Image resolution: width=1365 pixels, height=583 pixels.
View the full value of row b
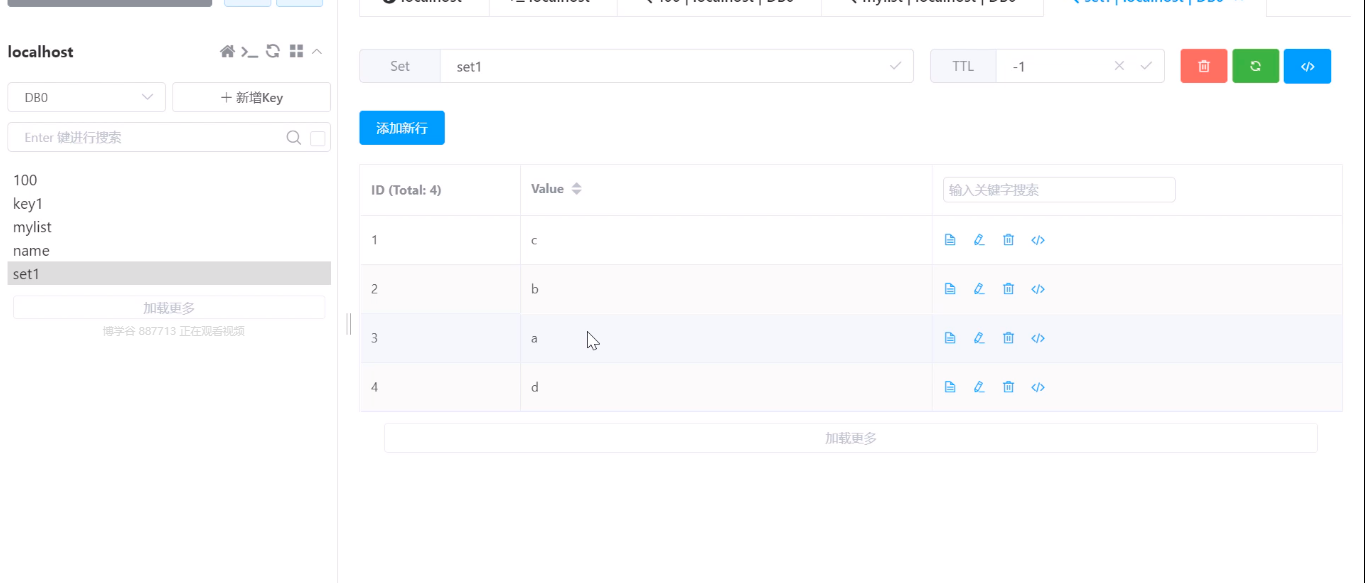[x=950, y=289]
